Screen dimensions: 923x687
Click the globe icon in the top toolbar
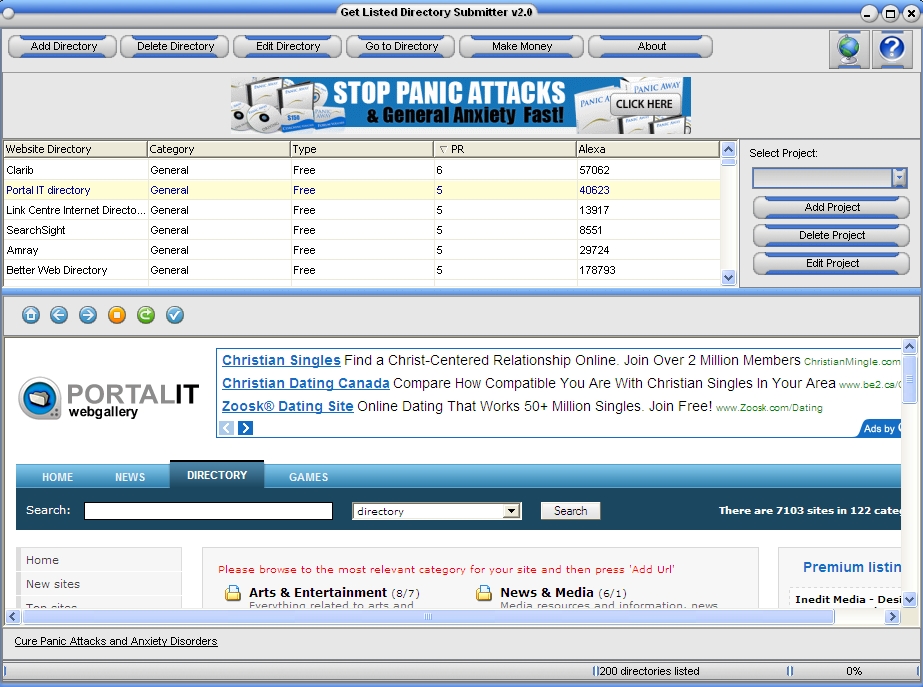pyautogui.click(x=849, y=49)
